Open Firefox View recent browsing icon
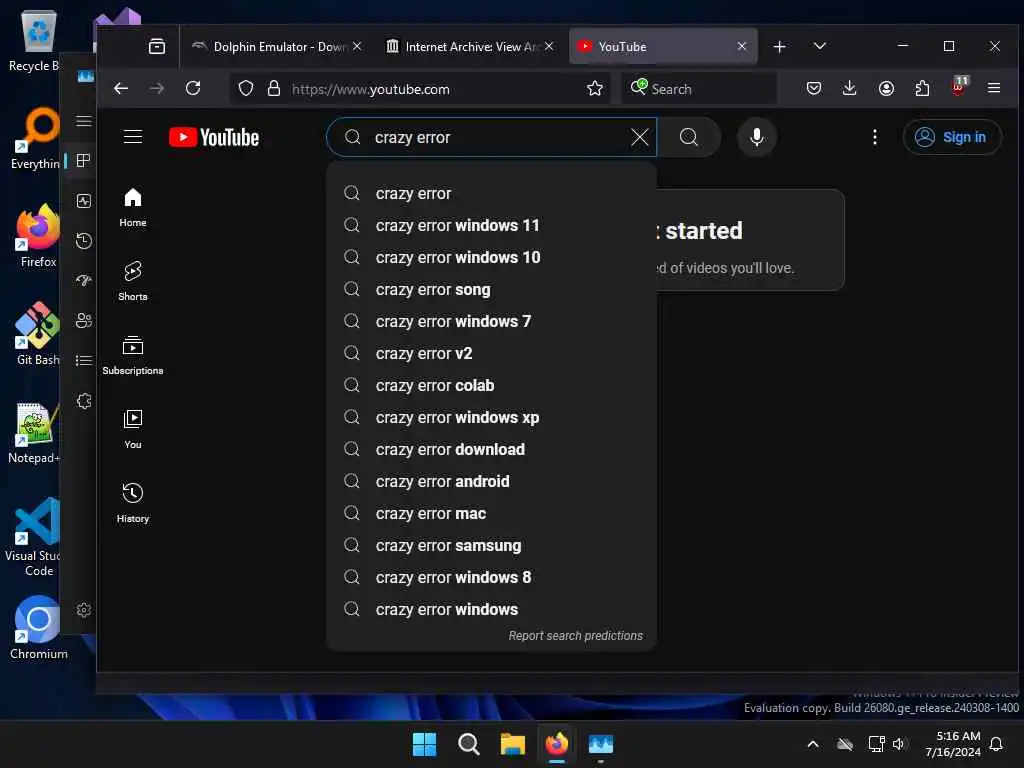 point(157,46)
